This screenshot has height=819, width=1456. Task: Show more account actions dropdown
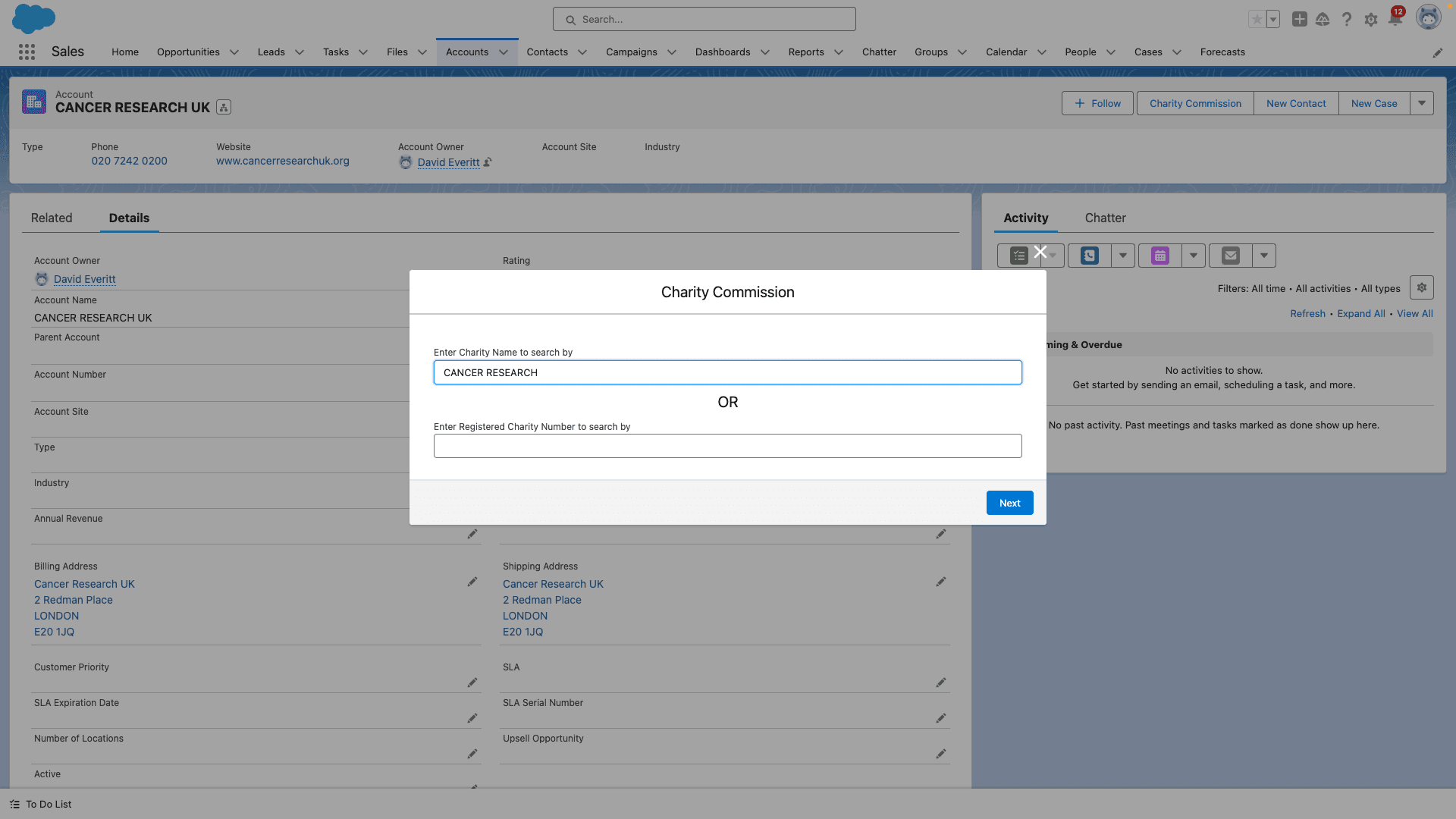coord(1422,103)
